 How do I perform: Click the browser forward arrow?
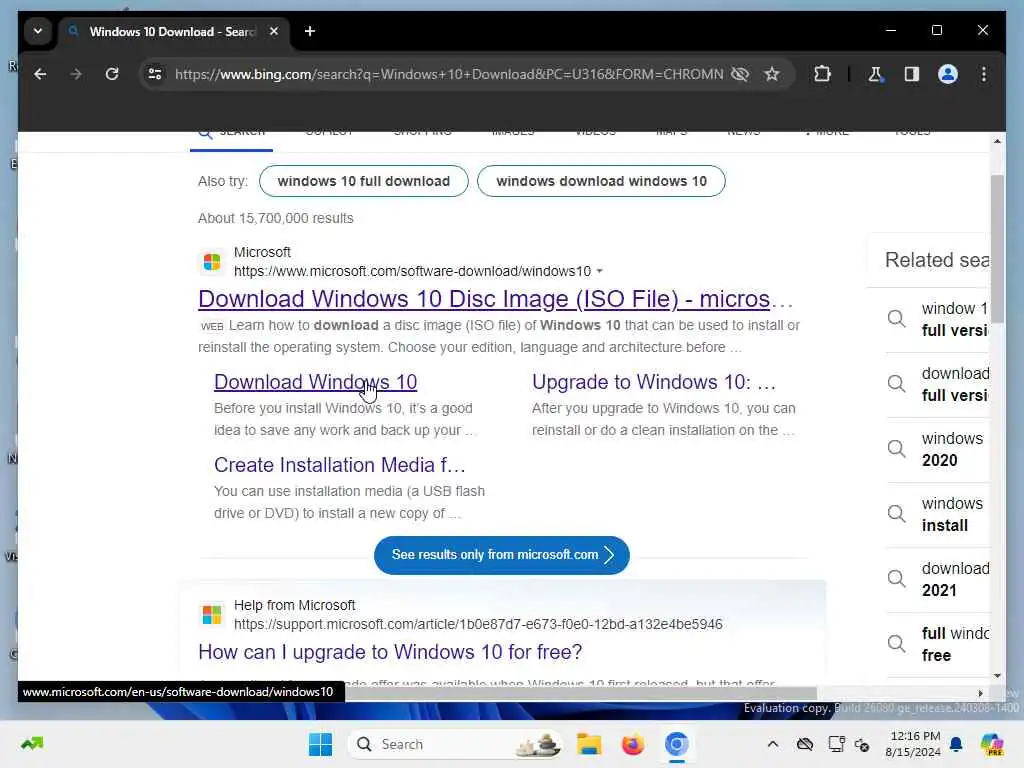(76, 74)
